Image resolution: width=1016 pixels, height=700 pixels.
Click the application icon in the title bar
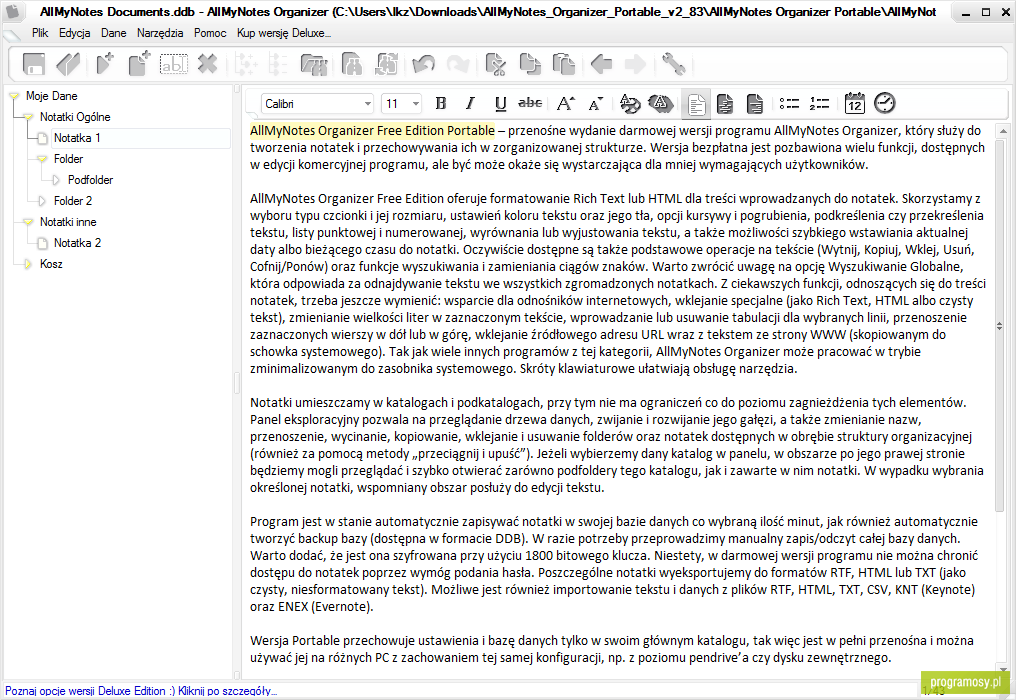click(13, 12)
